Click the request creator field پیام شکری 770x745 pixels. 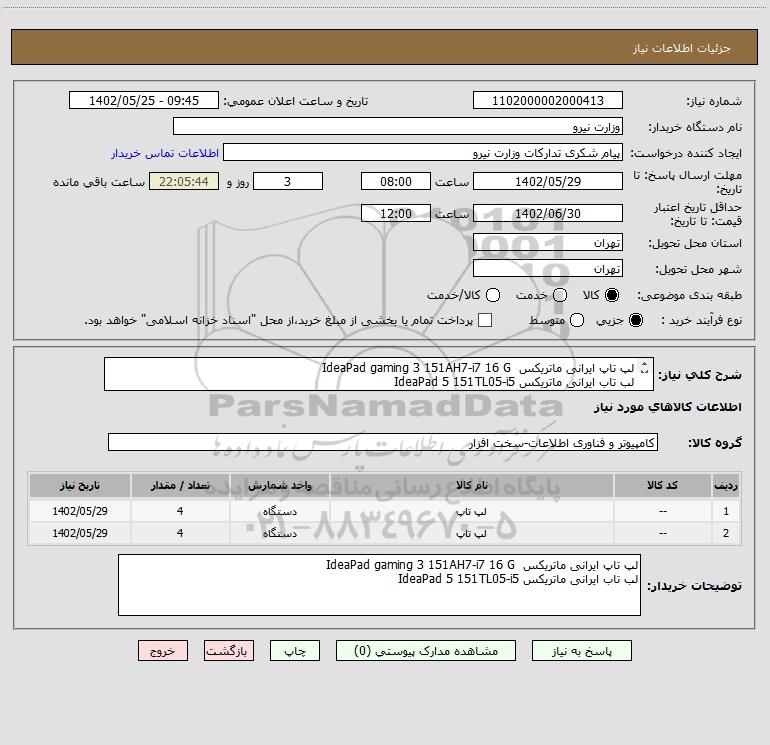point(423,153)
